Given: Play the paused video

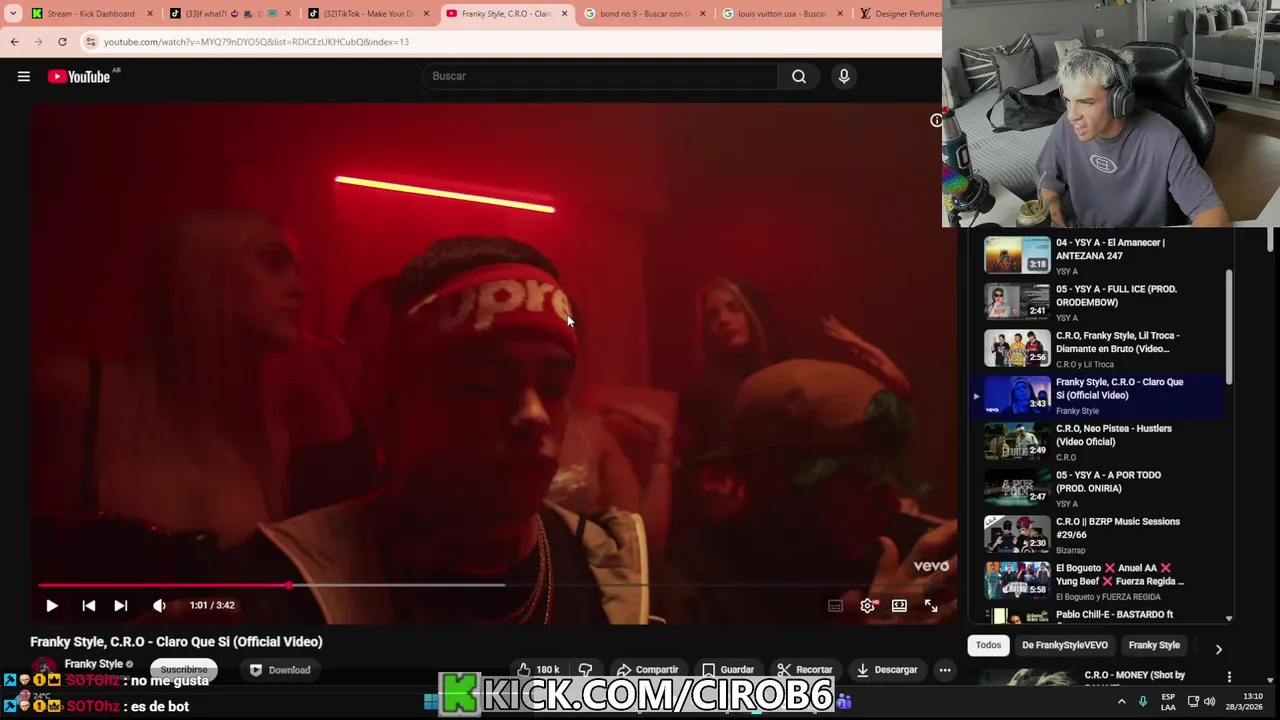Looking at the screenshot, I should click(52, 605).
